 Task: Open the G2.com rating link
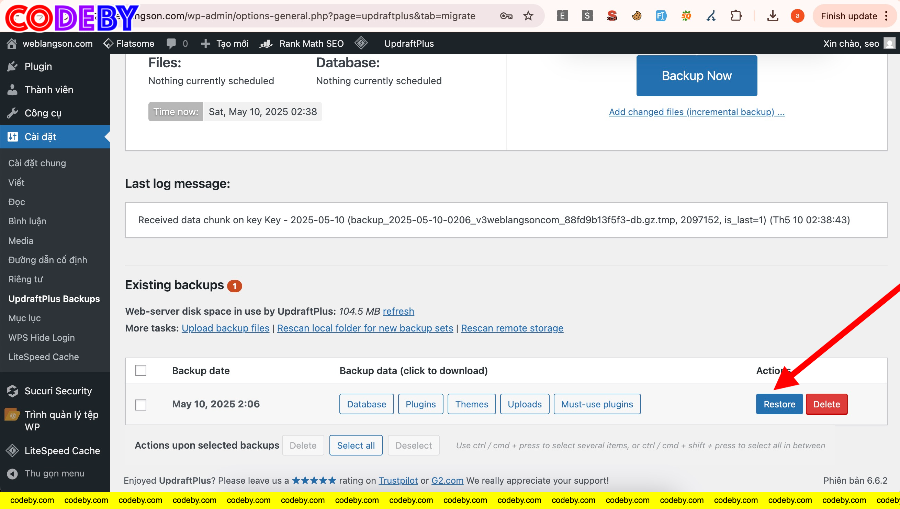point(447,480)
